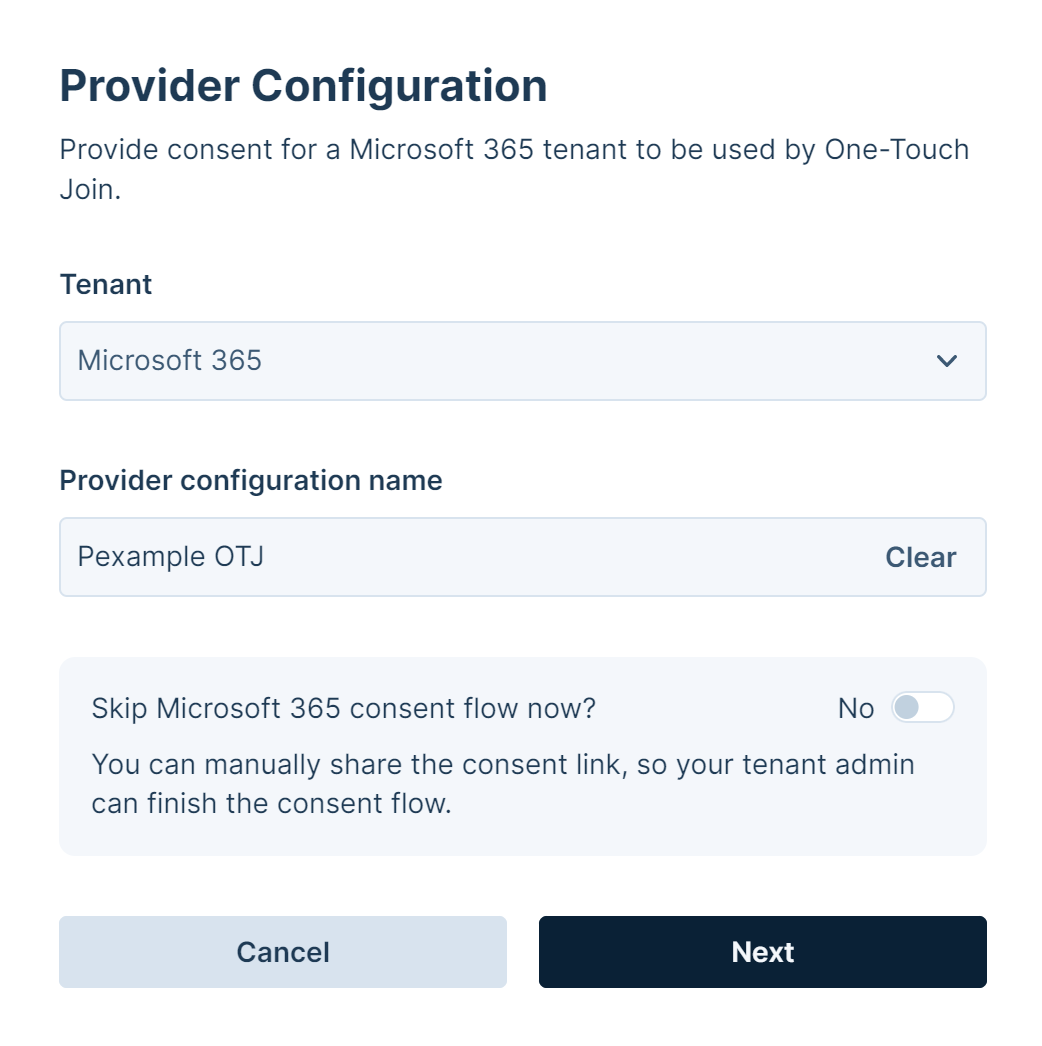The height and width of the screenshot is (1046, 1042).
Task: Click the 'One-Touch Join' text in the description
Action: pyautogui.click(x=896, y=150)
